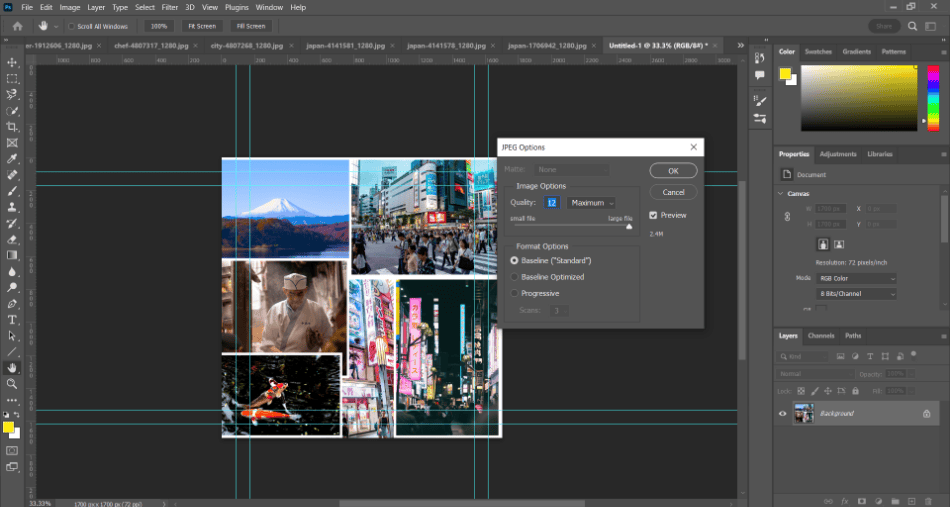Click OK in JPEG Options dialog
This screenshot has height=507, width=950.
click(x=673, y=171)
